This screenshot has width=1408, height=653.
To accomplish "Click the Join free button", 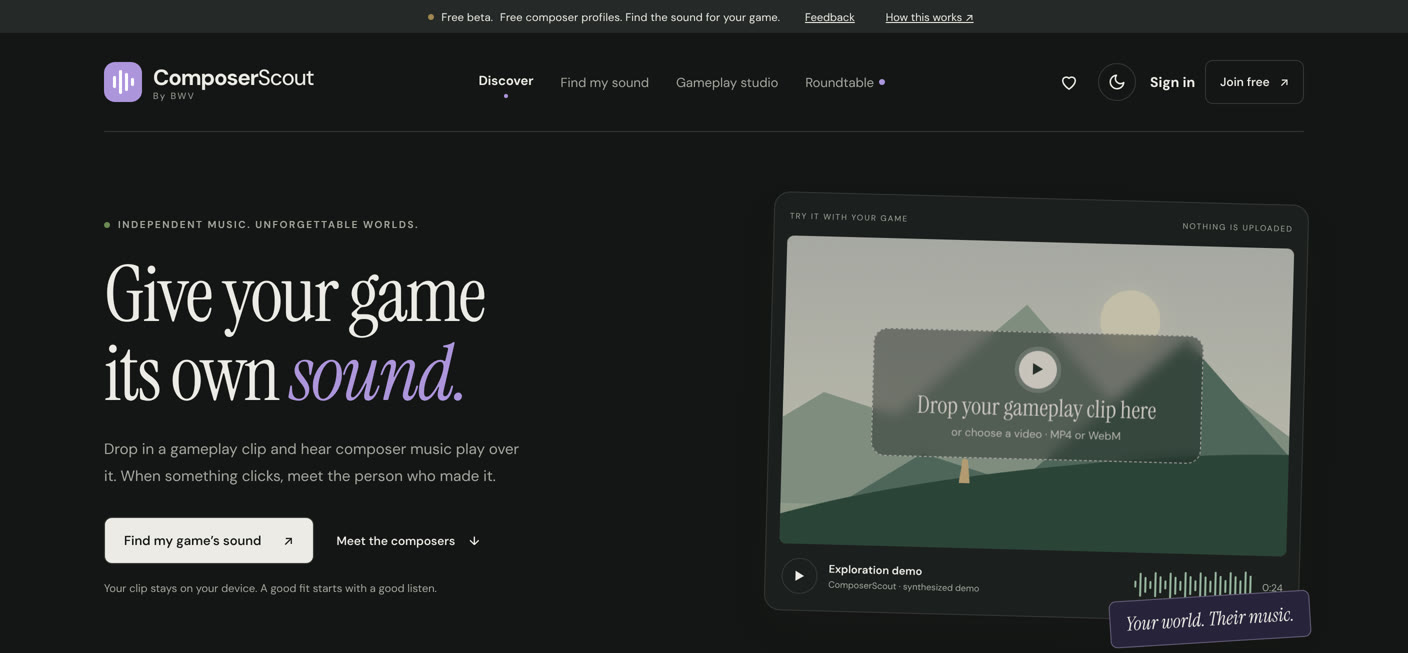I will pyautogui.click(x=1254, y=82).
